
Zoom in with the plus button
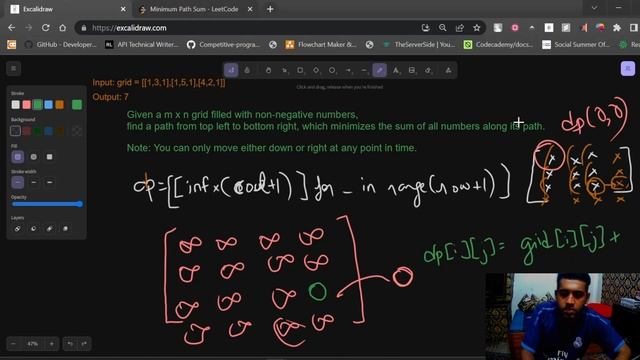52,344
